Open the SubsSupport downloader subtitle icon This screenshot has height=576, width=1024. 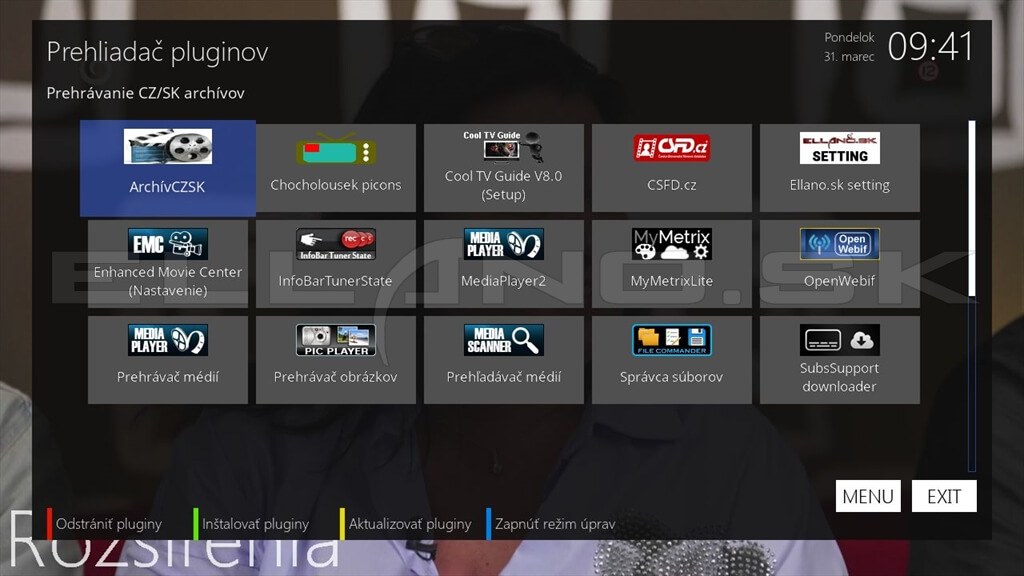tap(839, 340)
